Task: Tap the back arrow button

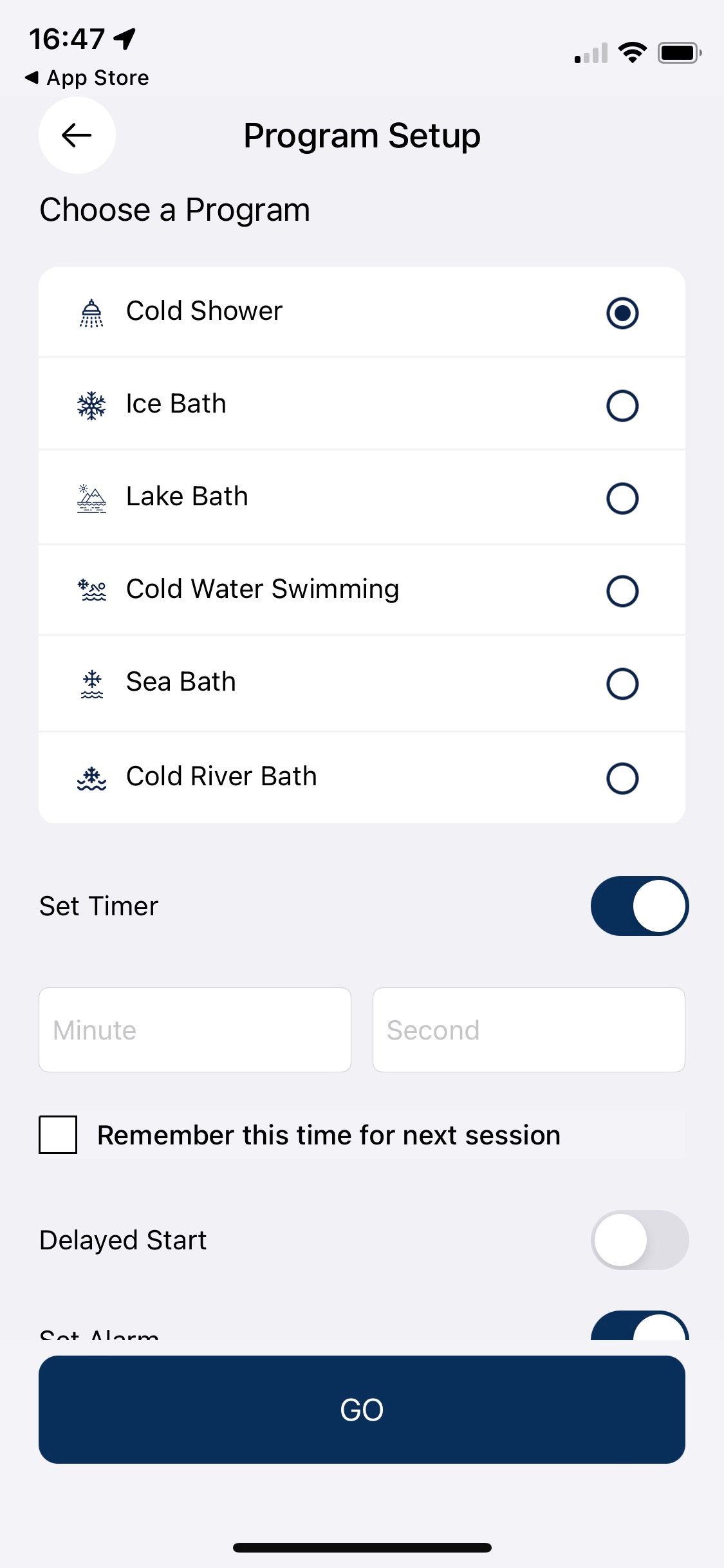Action: click(x=77, y=135)
